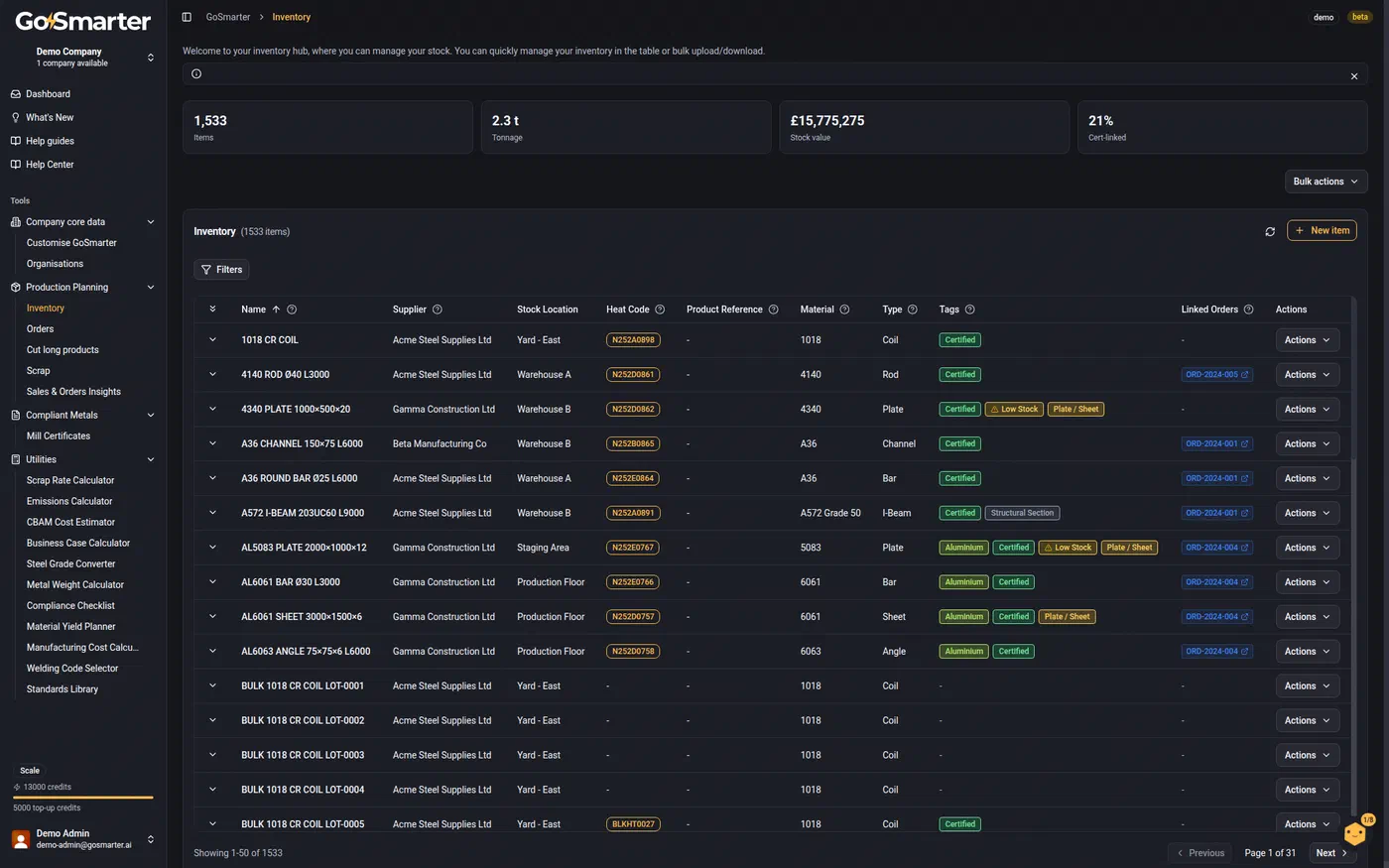Open the Demo Company switcher

(83, 58)
